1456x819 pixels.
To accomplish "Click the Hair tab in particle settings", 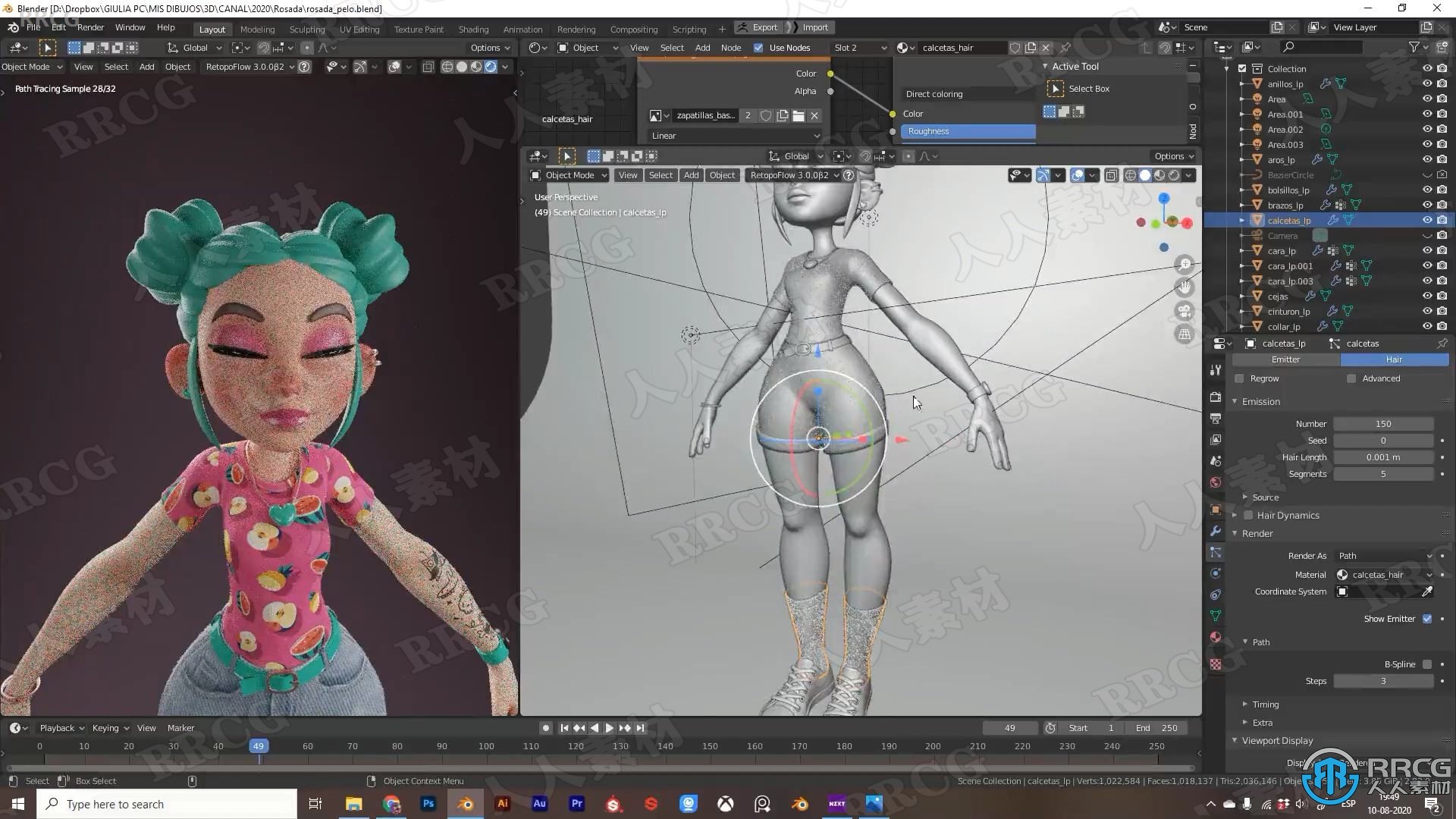I will (1392, 359).
